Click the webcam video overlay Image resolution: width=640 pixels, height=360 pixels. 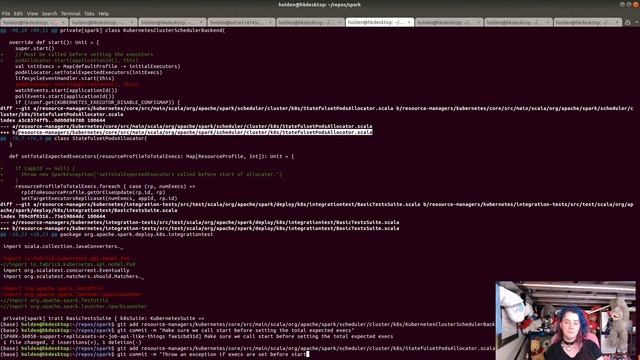(x=565, y=320)
